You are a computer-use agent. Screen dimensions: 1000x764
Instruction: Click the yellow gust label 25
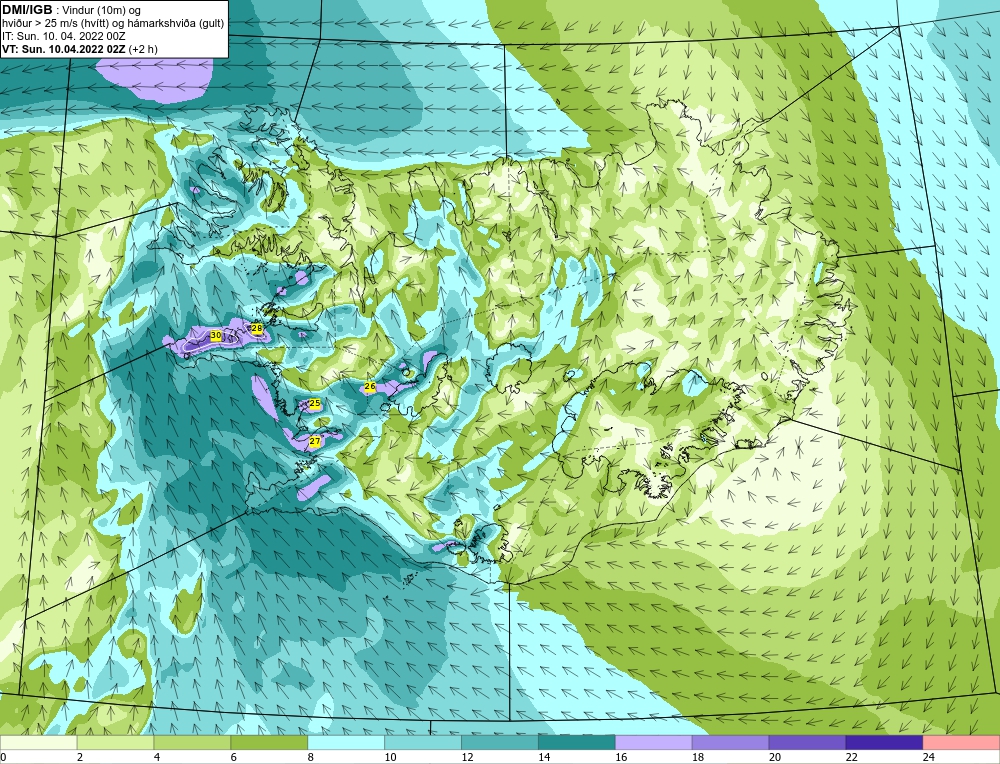pyautogui.click(x=314, y=403)
